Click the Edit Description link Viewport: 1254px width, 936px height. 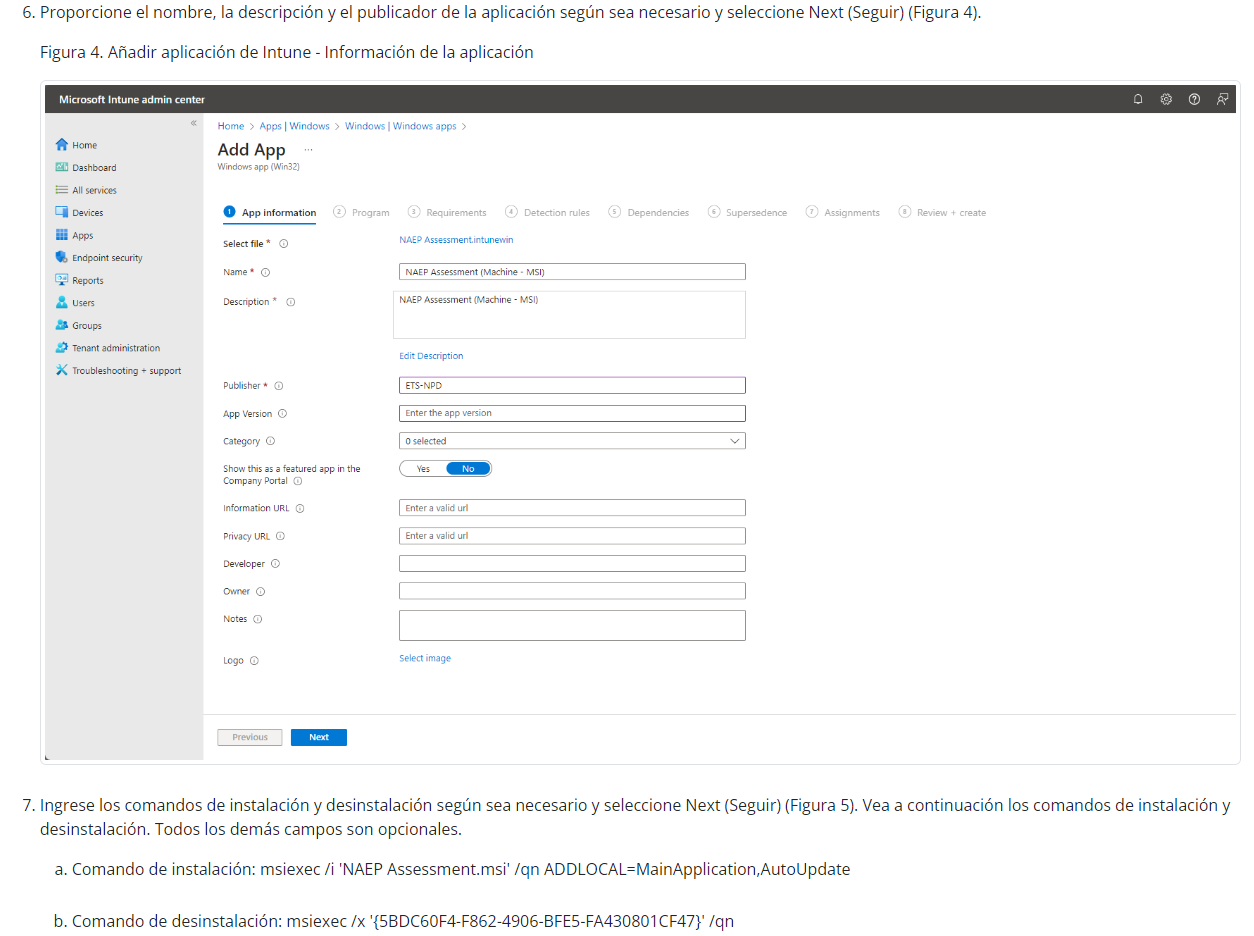click(431, 356)
